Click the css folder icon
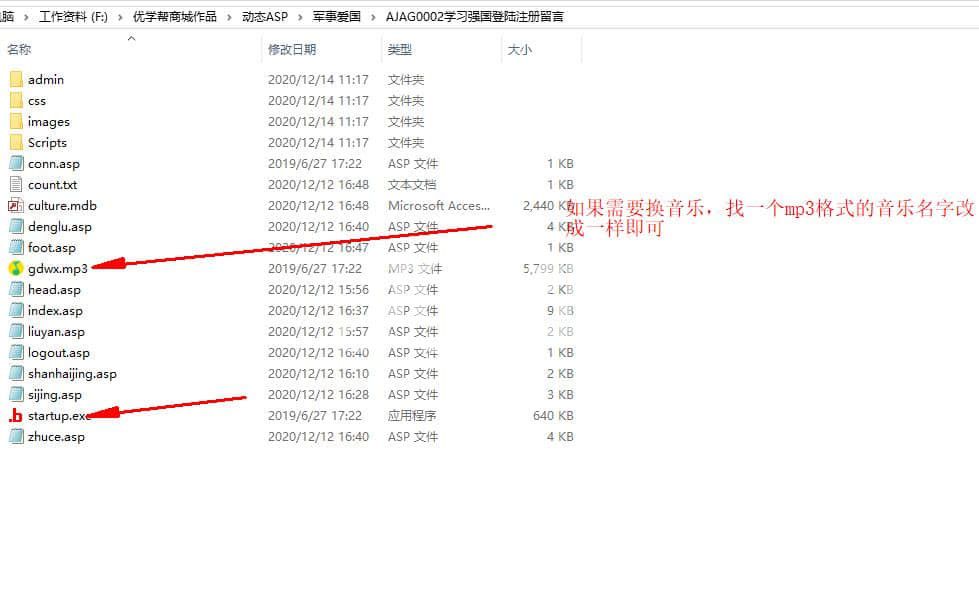The height and width of the screenshot is (592, 979). tap(15, 100)
